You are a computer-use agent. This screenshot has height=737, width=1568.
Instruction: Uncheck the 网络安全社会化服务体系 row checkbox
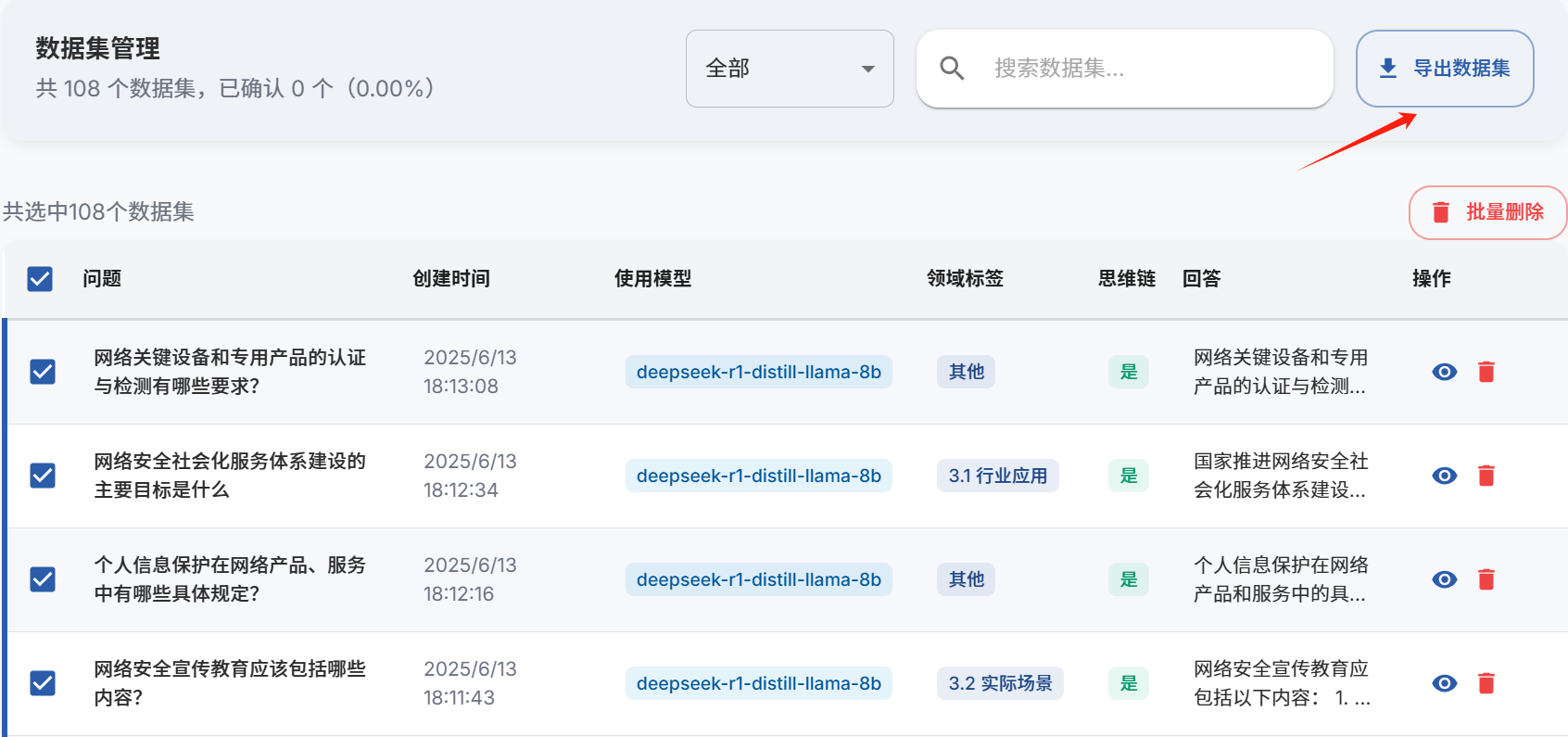(43, 476)
